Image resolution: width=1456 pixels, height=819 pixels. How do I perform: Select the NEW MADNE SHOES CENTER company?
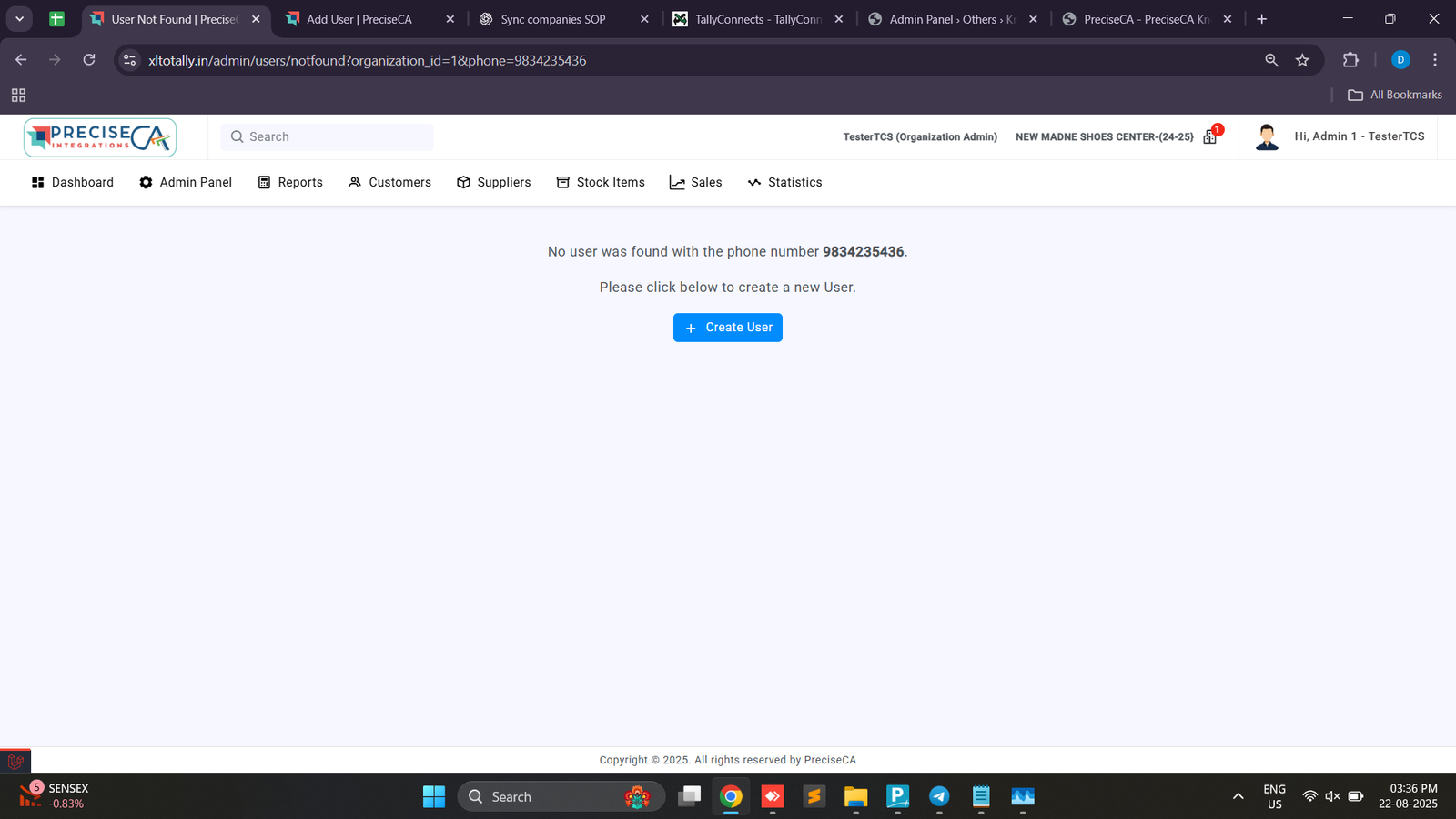click(x=1104, y=137)
